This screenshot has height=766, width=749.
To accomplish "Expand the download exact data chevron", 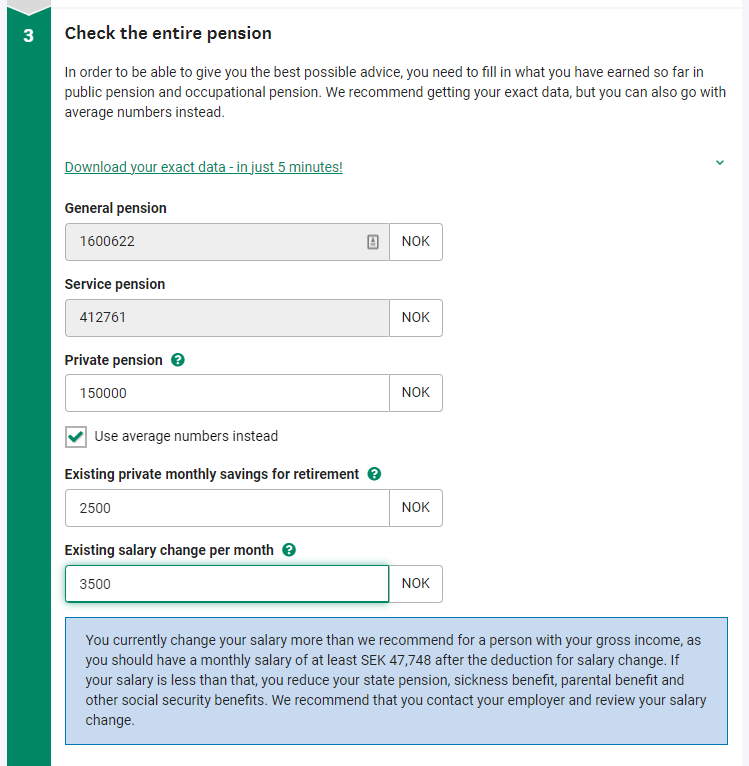I will 719,163.
